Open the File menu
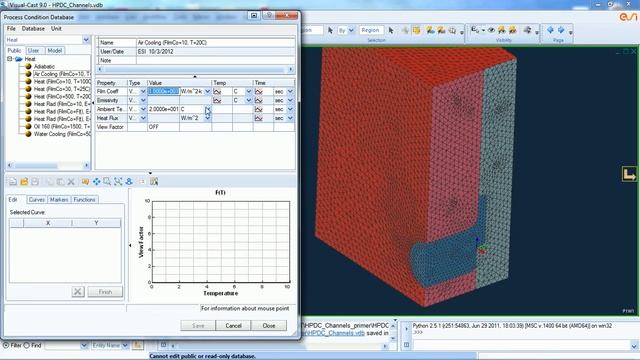Image resolution: width=640 pixels, height=360 pixels. (11, 29)
